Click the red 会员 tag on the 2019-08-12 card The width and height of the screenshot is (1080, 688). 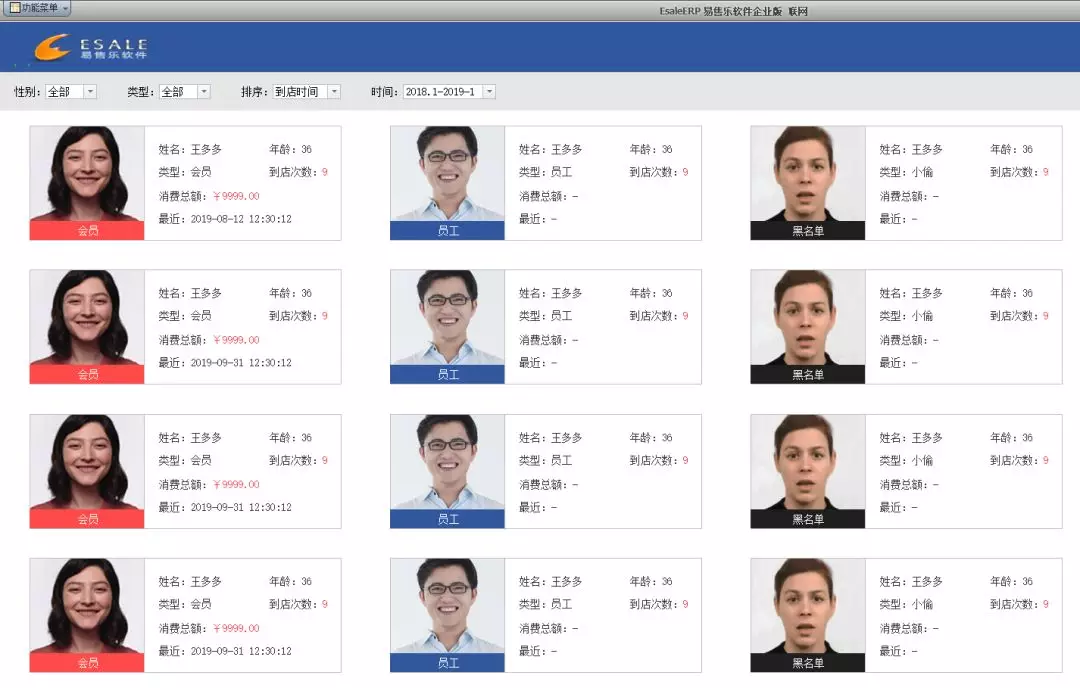click(87, 231)
